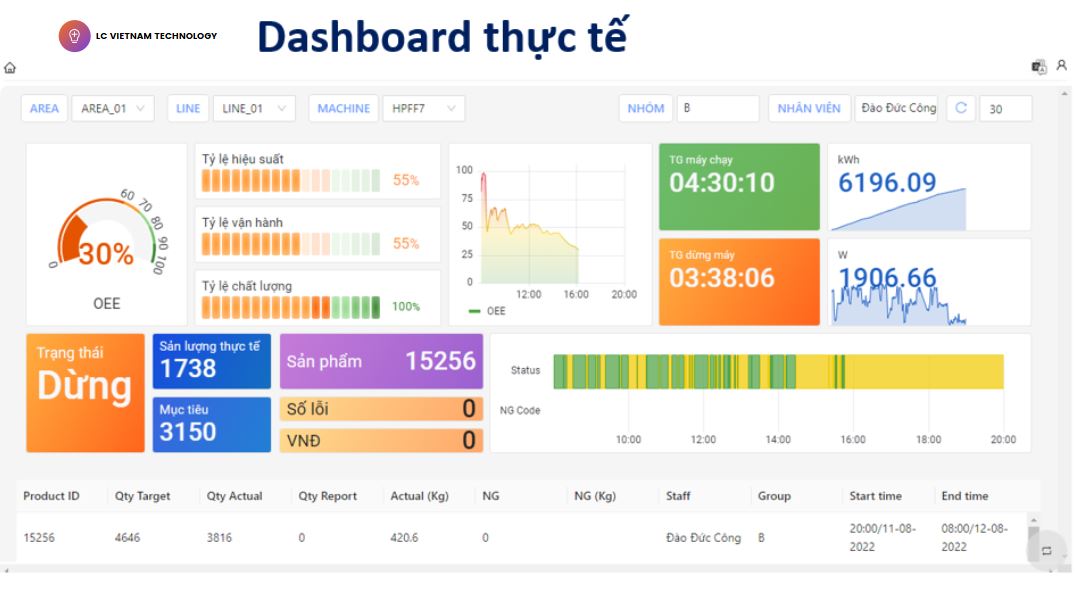Click the Product ID column header
This screenshot has height=599, width=1075.
coord(51,496)
